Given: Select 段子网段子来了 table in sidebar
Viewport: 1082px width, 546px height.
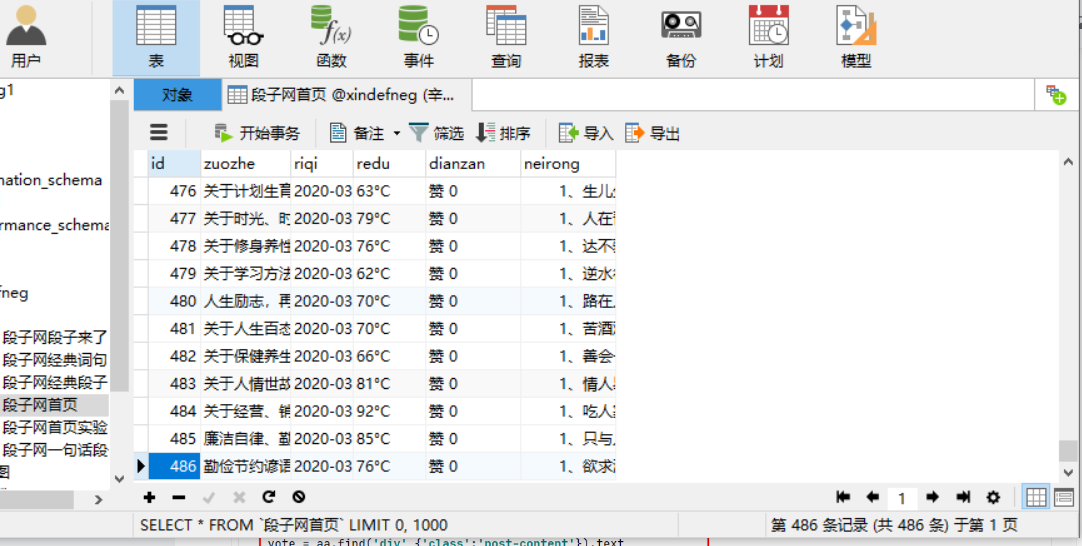Looking at the screenshot, I should [x=55, y=338].
